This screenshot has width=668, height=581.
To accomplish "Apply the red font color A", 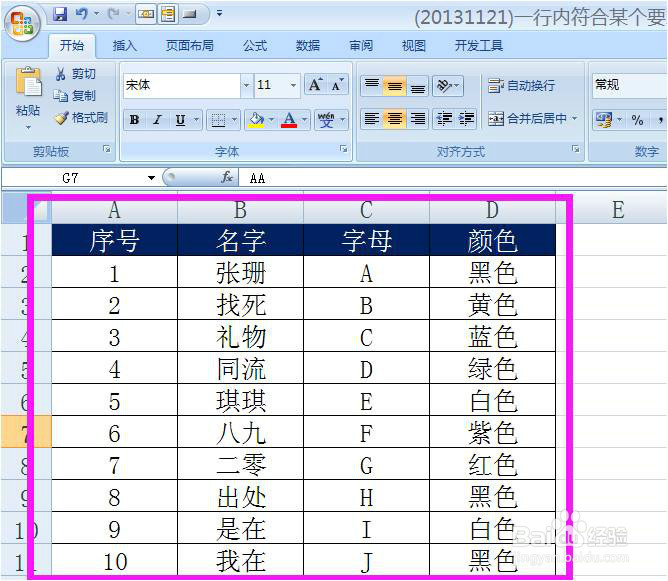I will 289,120.
